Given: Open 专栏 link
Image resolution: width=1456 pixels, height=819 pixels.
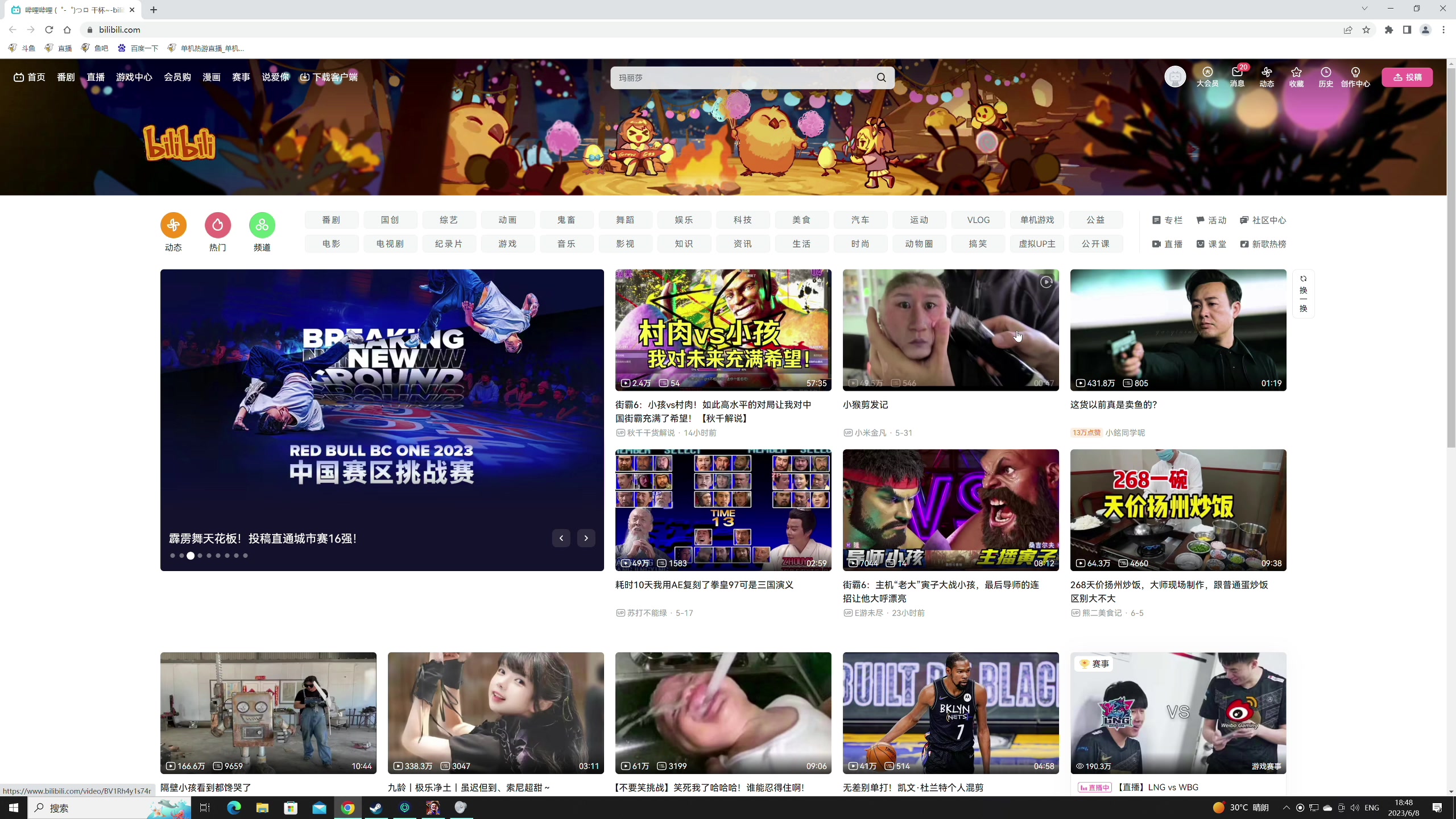Looking at the screenshot, I should point(1167,220).
